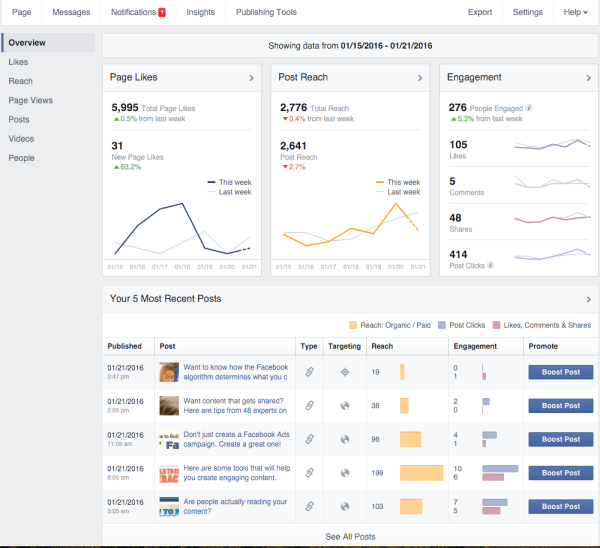
Task: Select Posts in the sidebar
Action: coord(19,119)
